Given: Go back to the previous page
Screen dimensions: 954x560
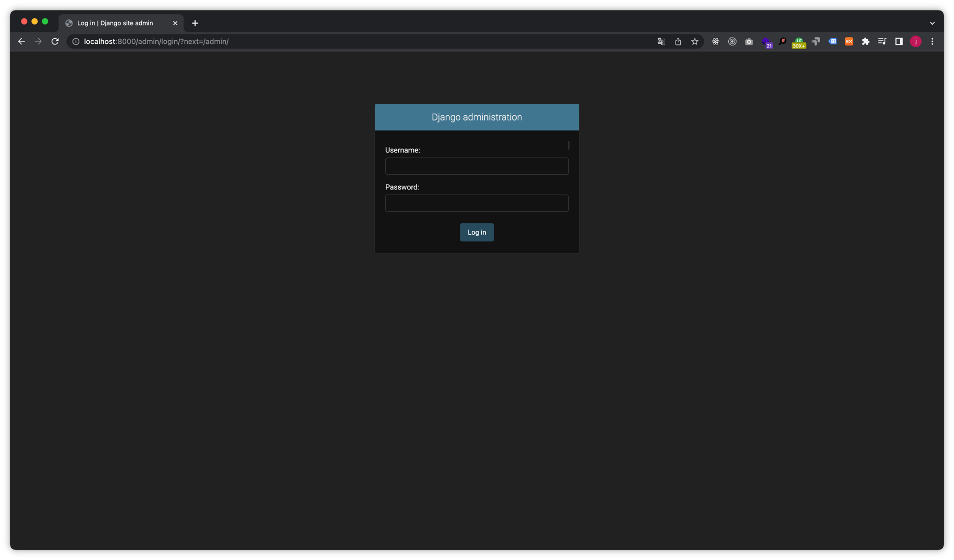Looking at the screenshot, I should 21,41.
